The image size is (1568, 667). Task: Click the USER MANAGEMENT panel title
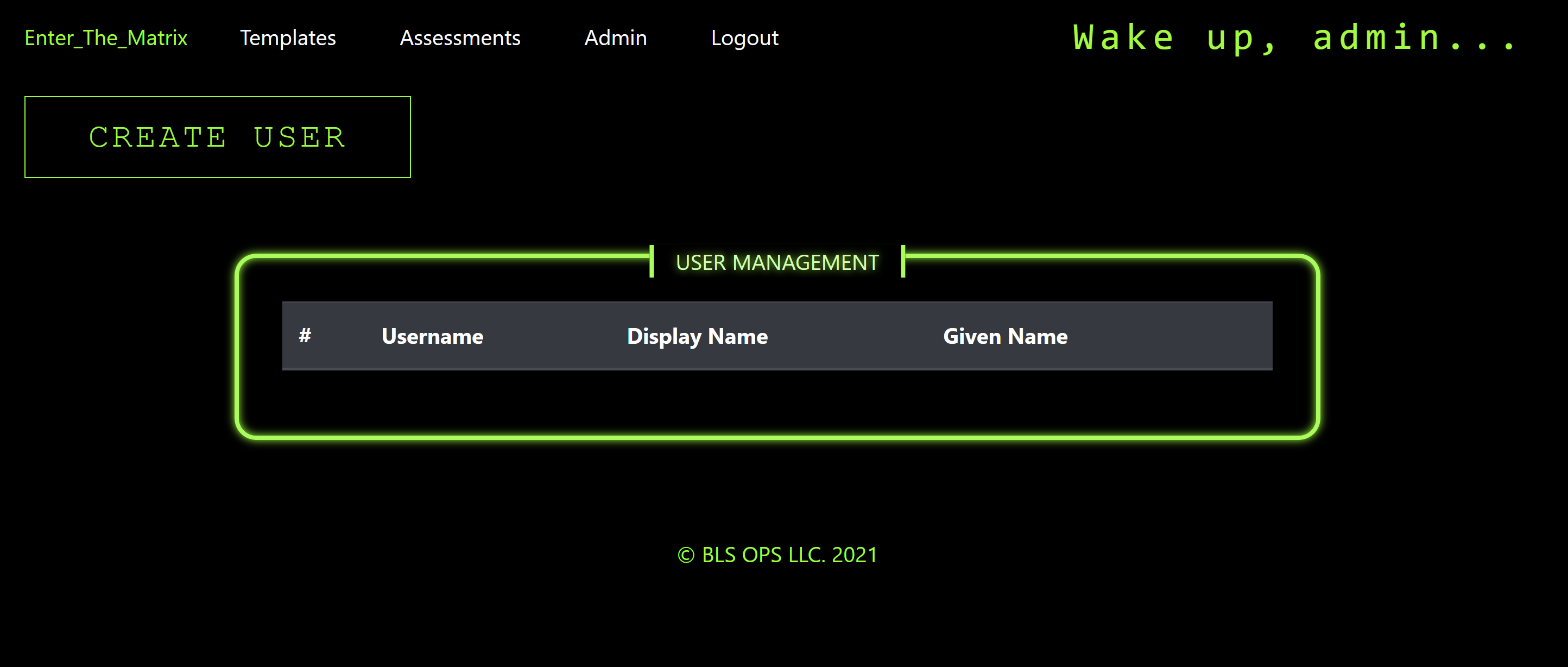tap(777, 262)
